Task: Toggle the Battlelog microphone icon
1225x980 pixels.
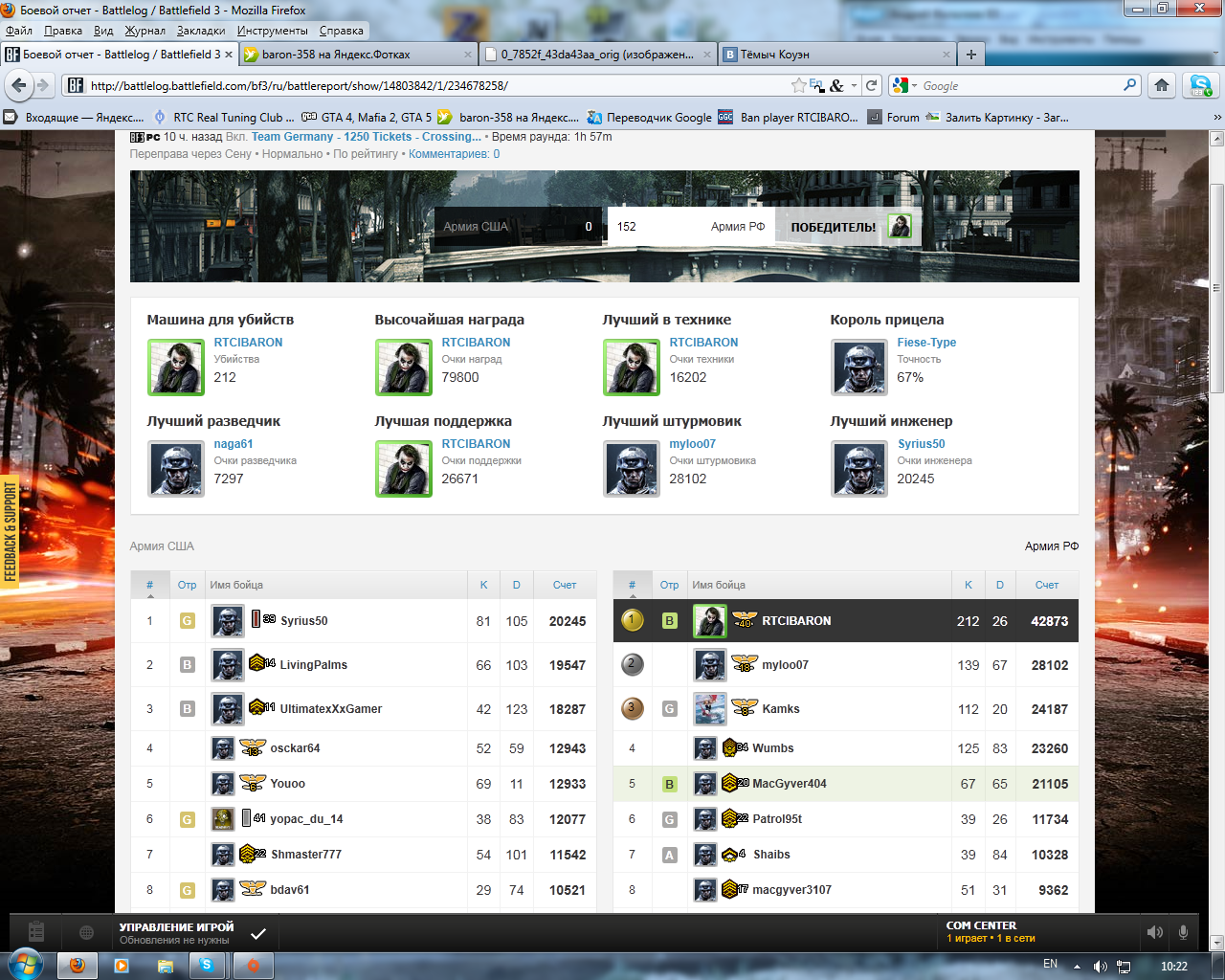Action: [x=1184, y=932]
